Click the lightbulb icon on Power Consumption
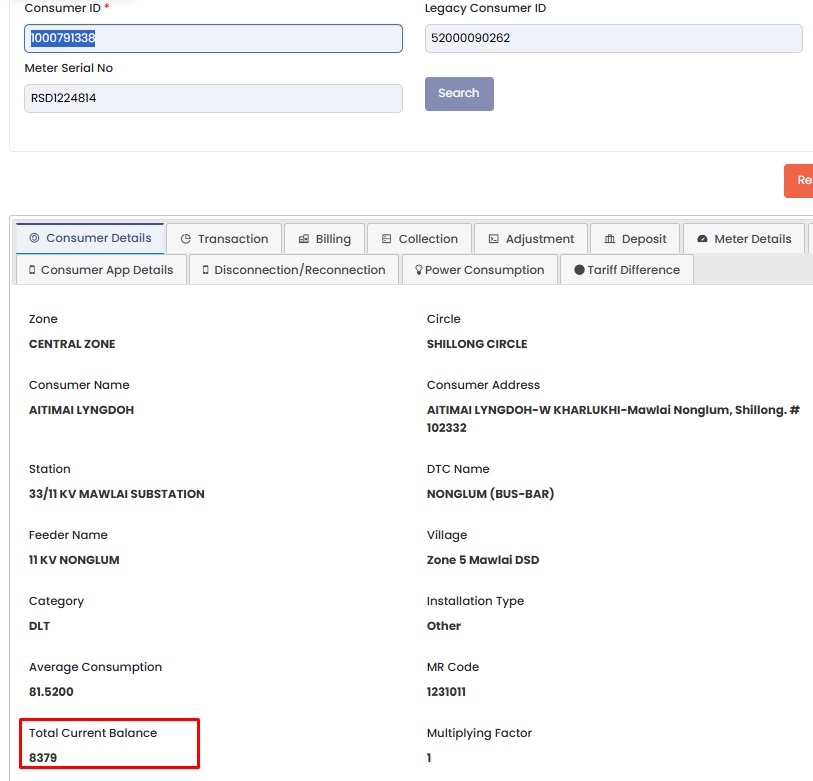Viewport: 813px width, 781px height. [418, 270]
